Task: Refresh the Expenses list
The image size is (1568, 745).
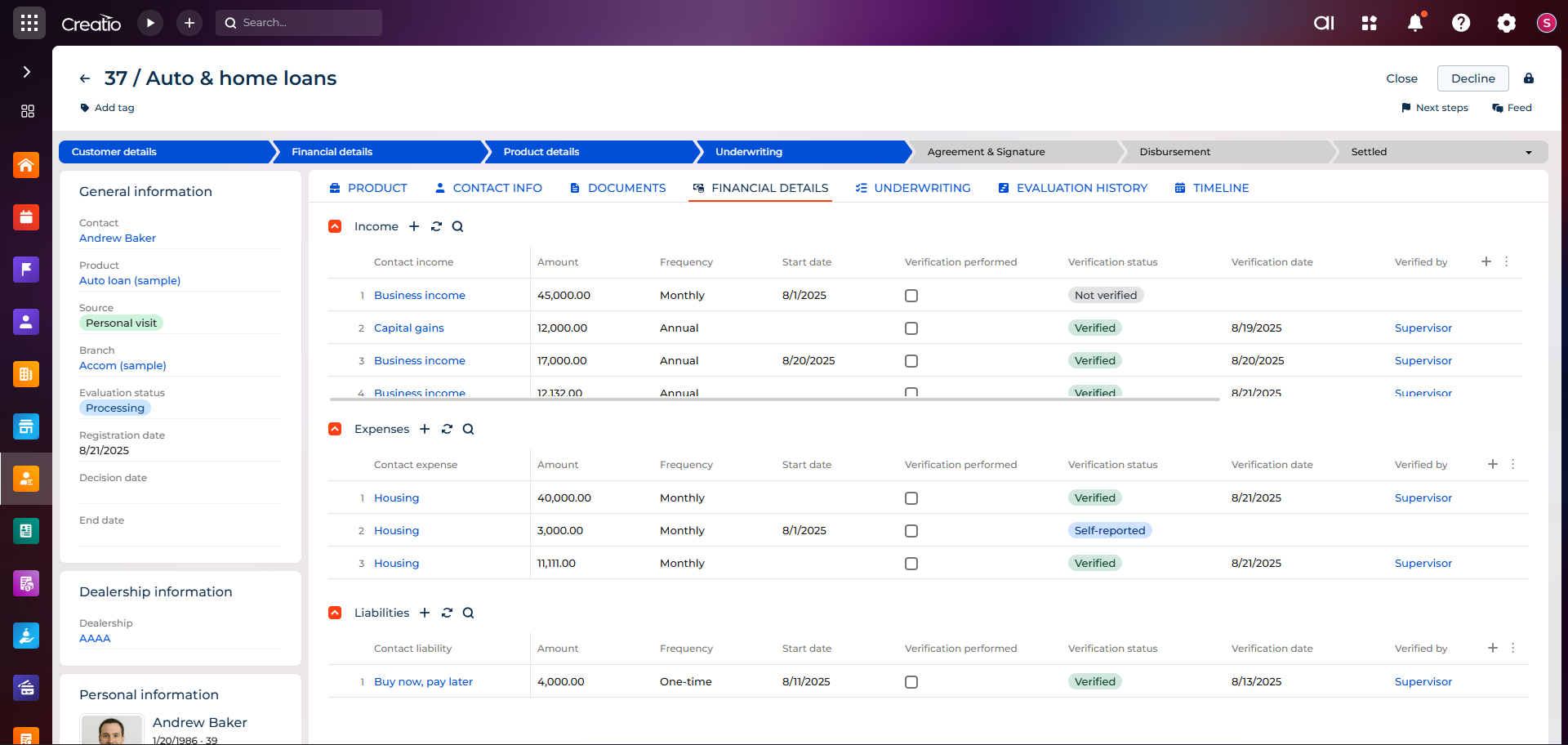Action: [447, 429]
